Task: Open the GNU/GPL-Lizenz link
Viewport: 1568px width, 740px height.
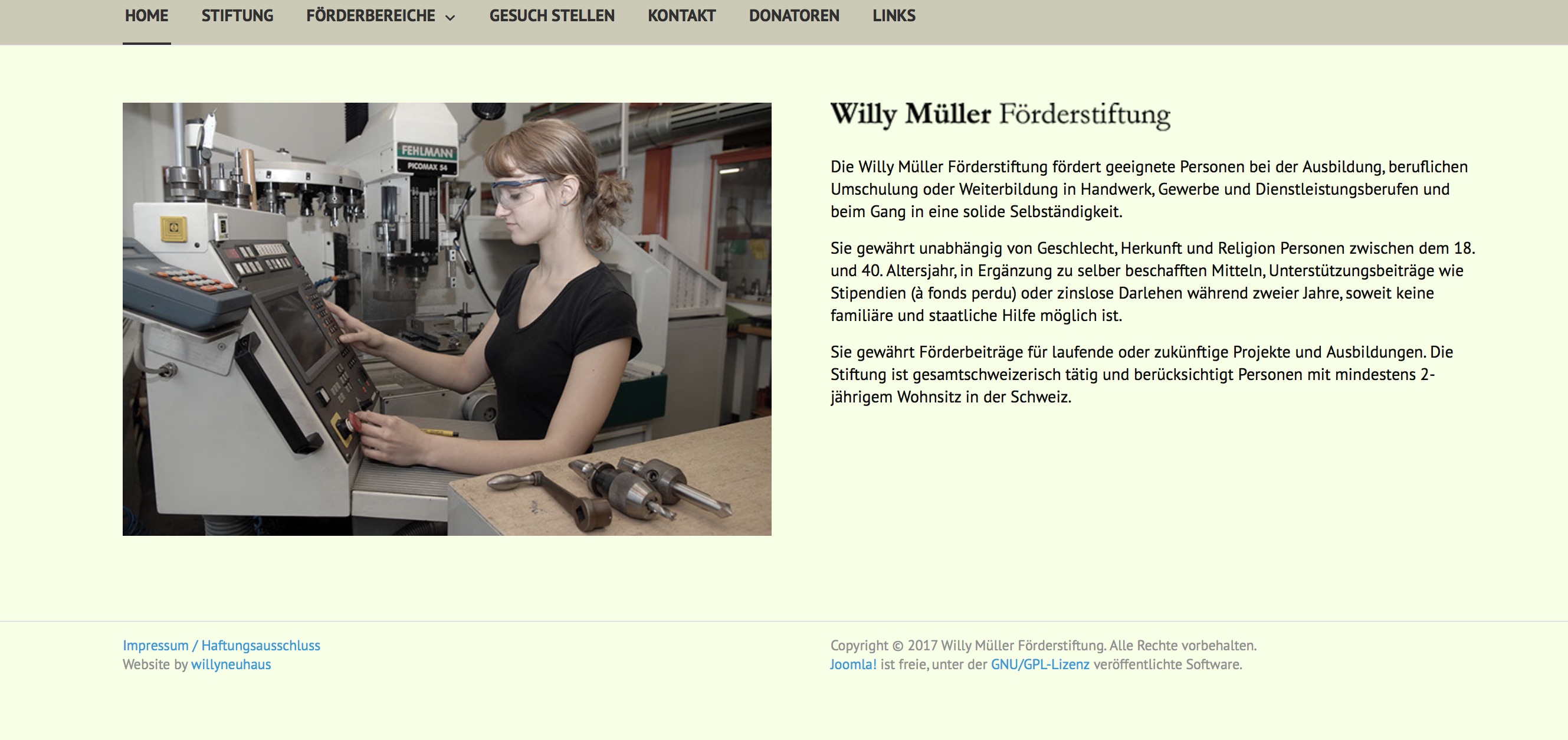Action: (x=1039, y=664)
